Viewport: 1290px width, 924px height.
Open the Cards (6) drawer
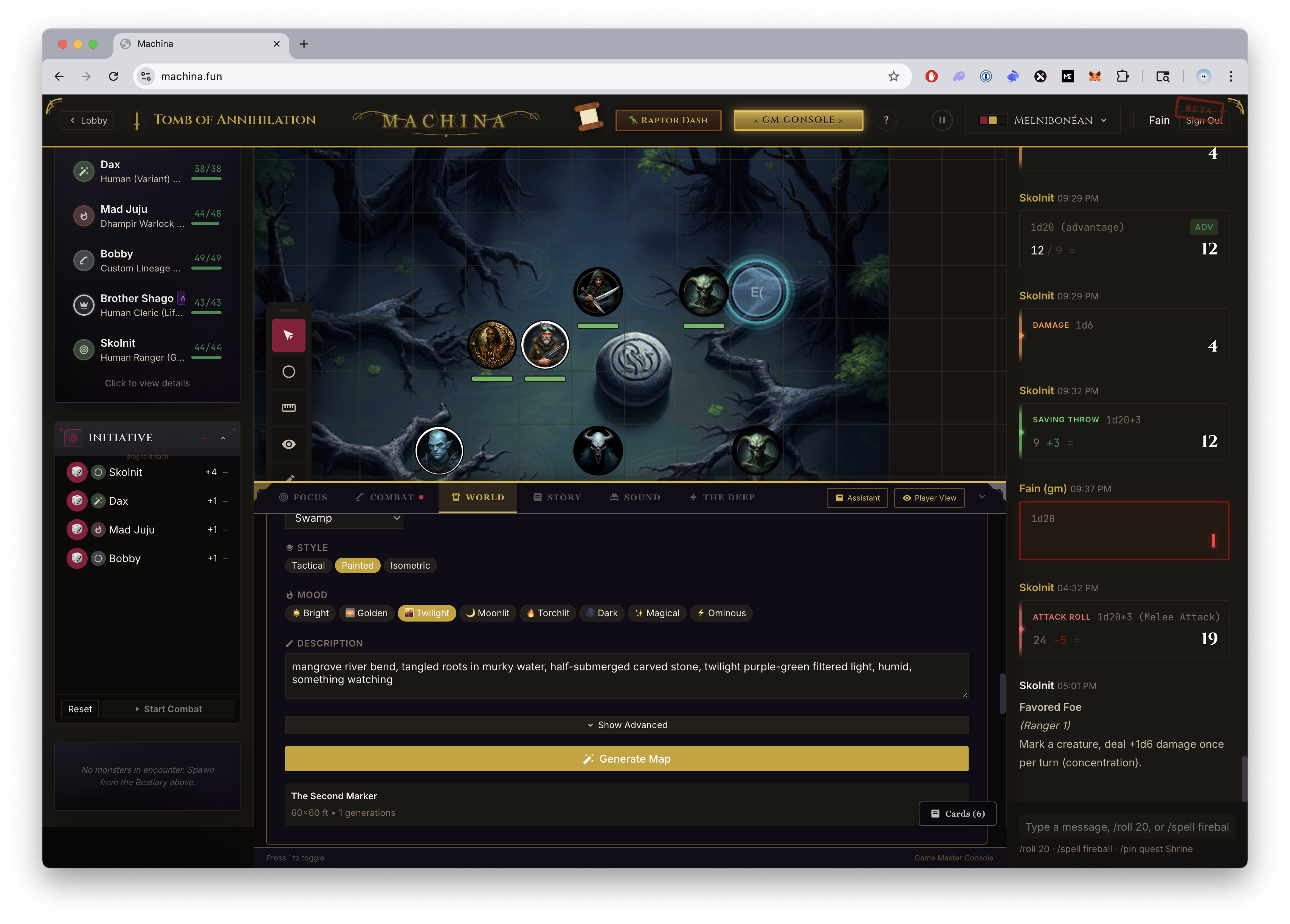[x=957, y=813]
